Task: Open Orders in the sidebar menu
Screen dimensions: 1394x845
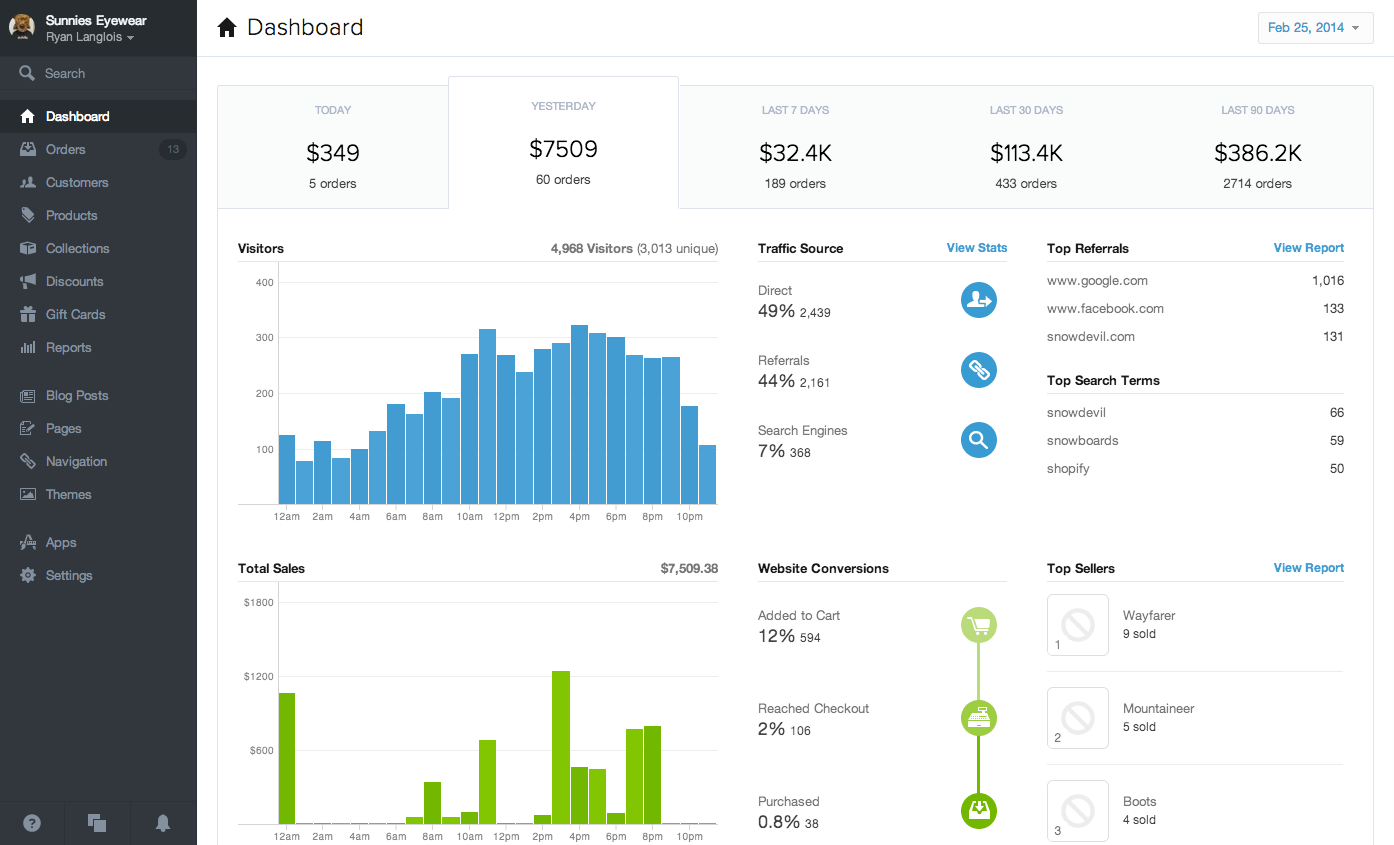Action: [98, 149]
